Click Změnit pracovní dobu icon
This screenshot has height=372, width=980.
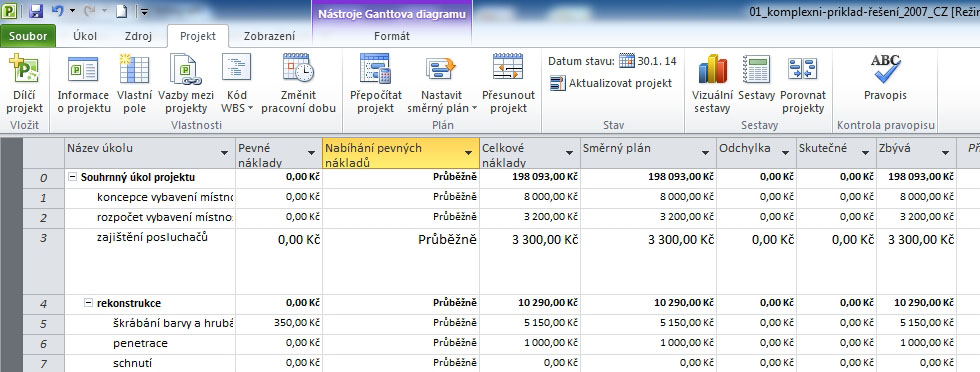pyautogui.click(x=298, y=68)
